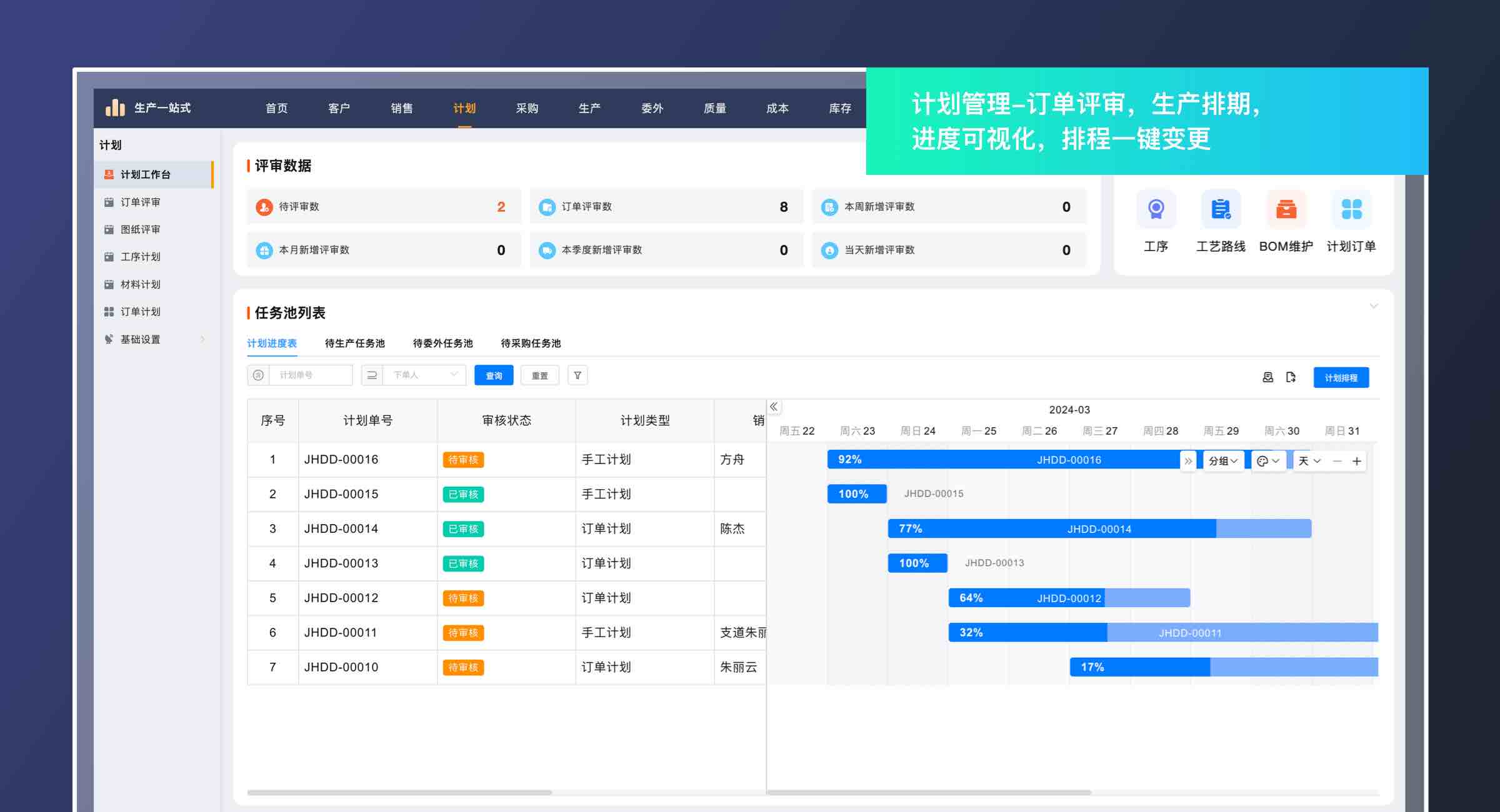
Task: Click the print icon beside export
Action: tap(1267, 377)
